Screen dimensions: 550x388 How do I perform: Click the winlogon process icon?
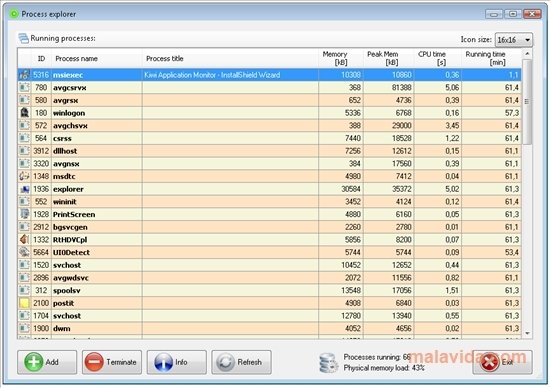[x=24, y=113]
